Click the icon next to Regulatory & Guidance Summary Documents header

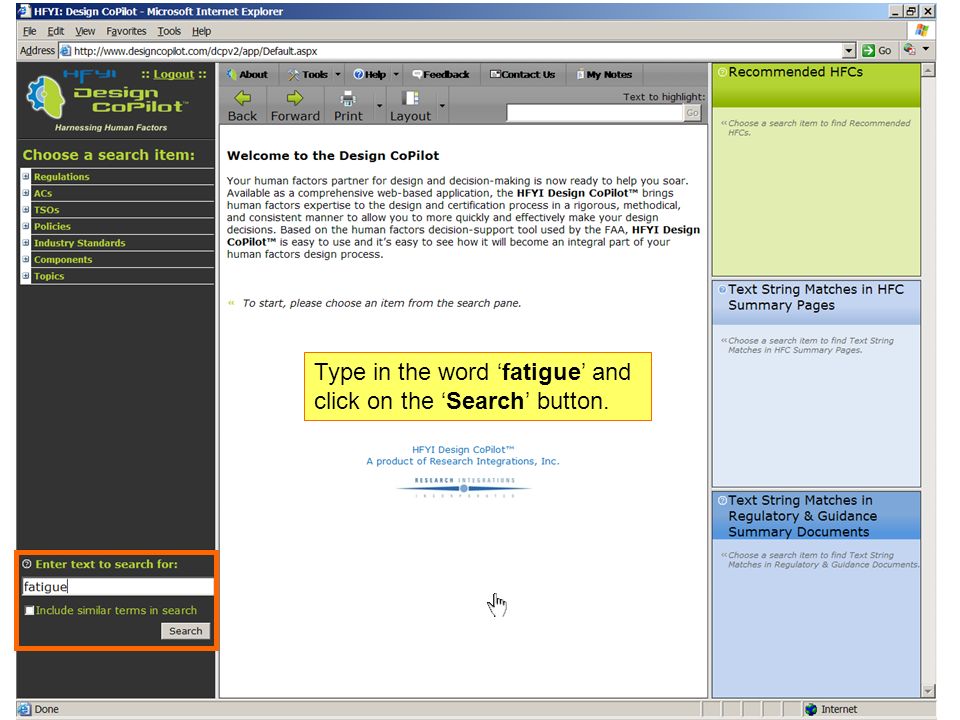pyautogui.click(x=722, y=500)
